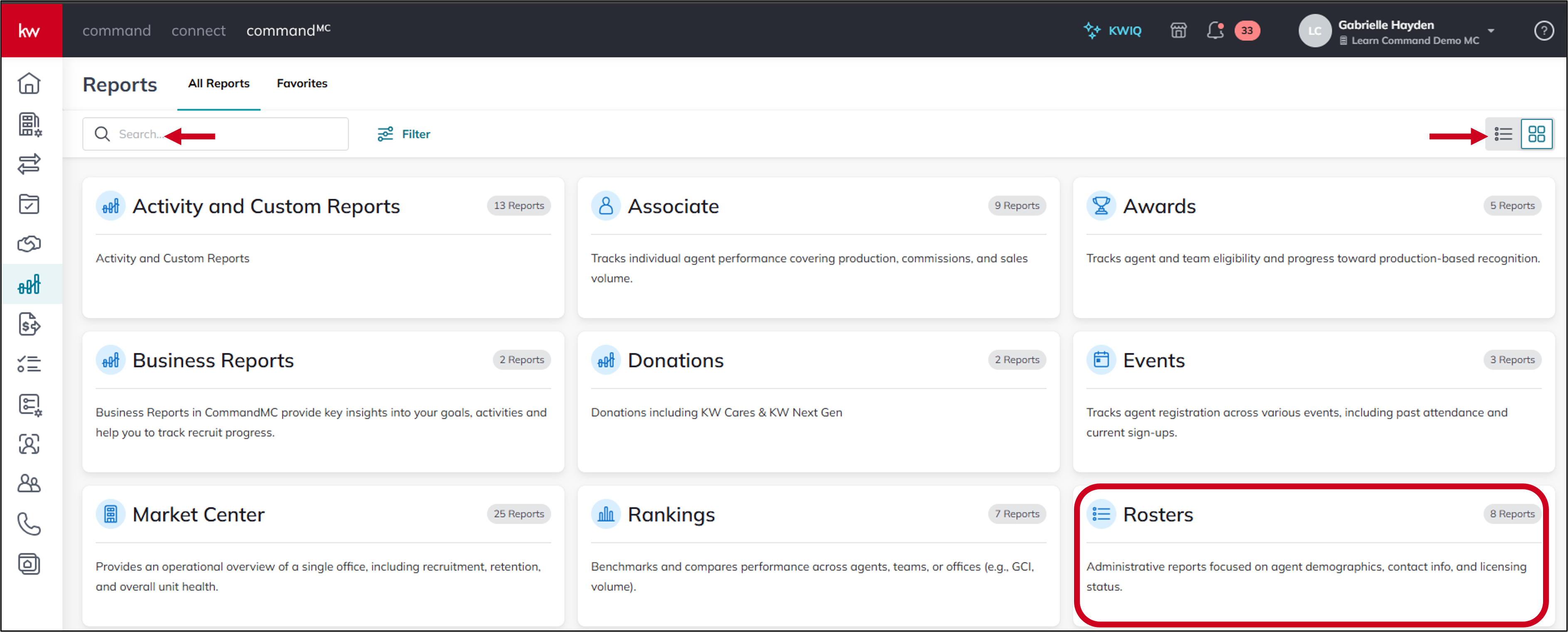Go to the connect tab
This screenshot has width=1568, height=632.
coord(198,30)
